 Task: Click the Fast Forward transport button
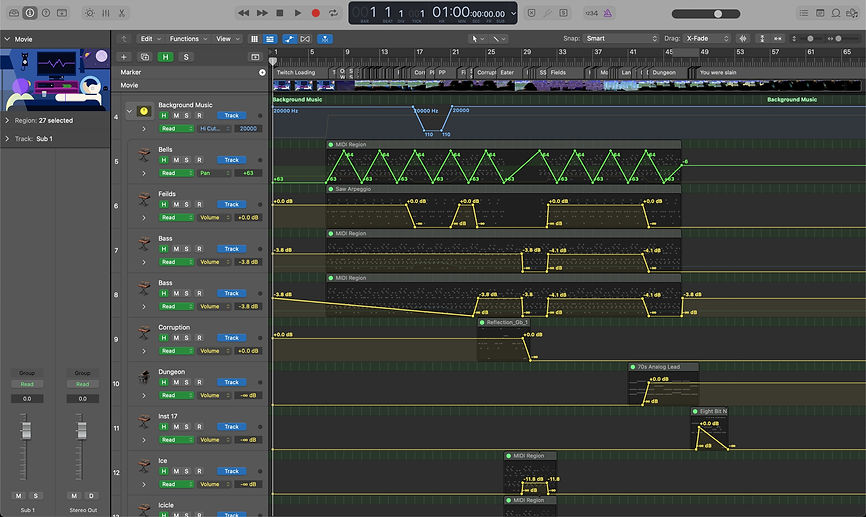click(262, 13)
